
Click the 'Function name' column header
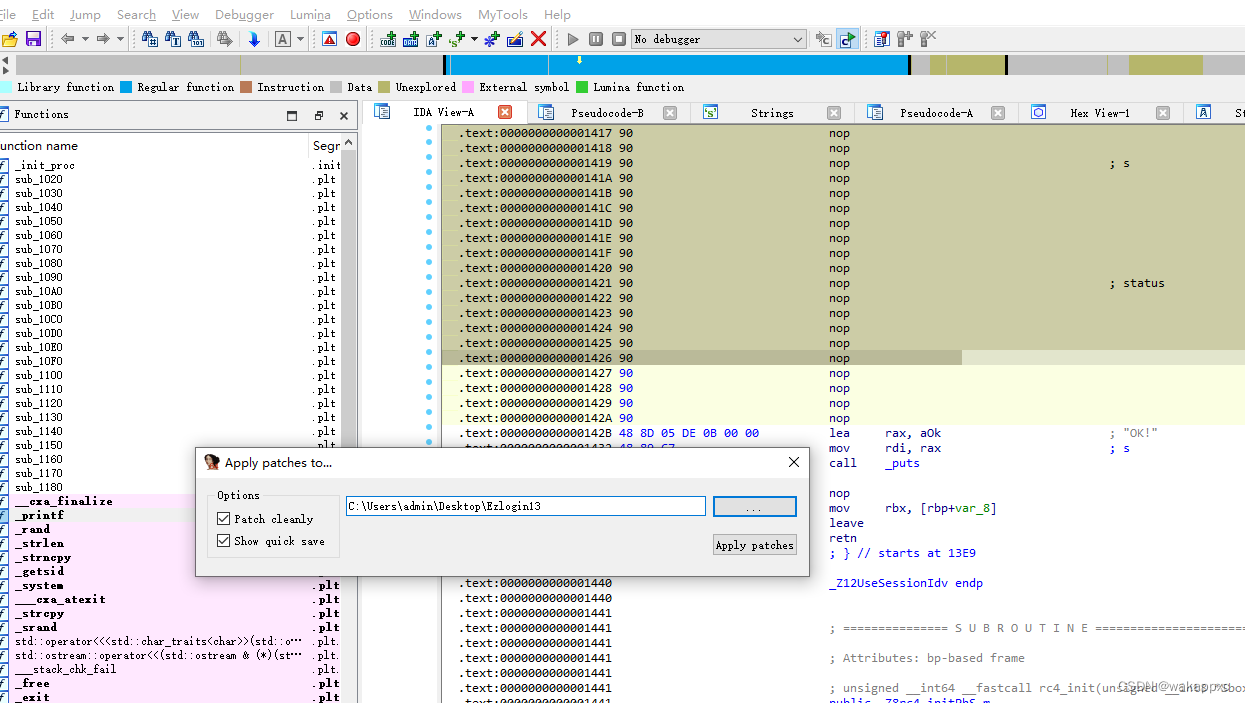click(153, 146)
